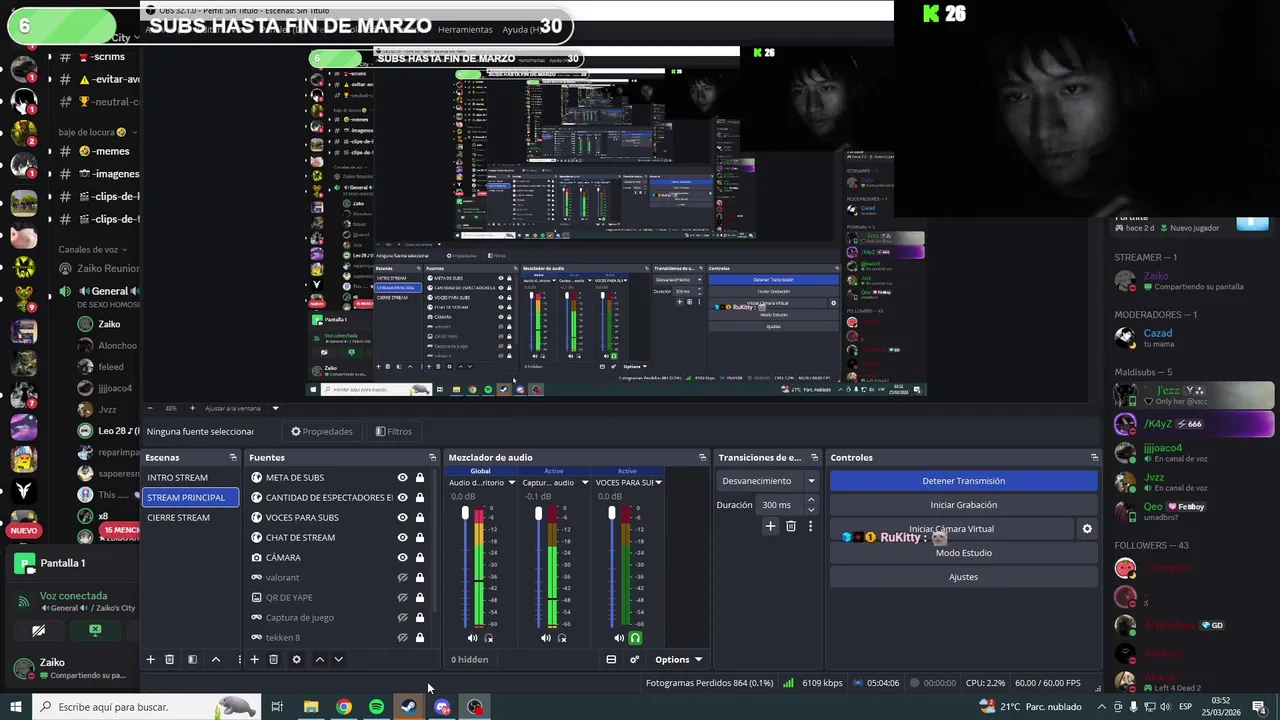Open Chrome from the taskbar
The image size is (1280, 720).
click(343, 707)
